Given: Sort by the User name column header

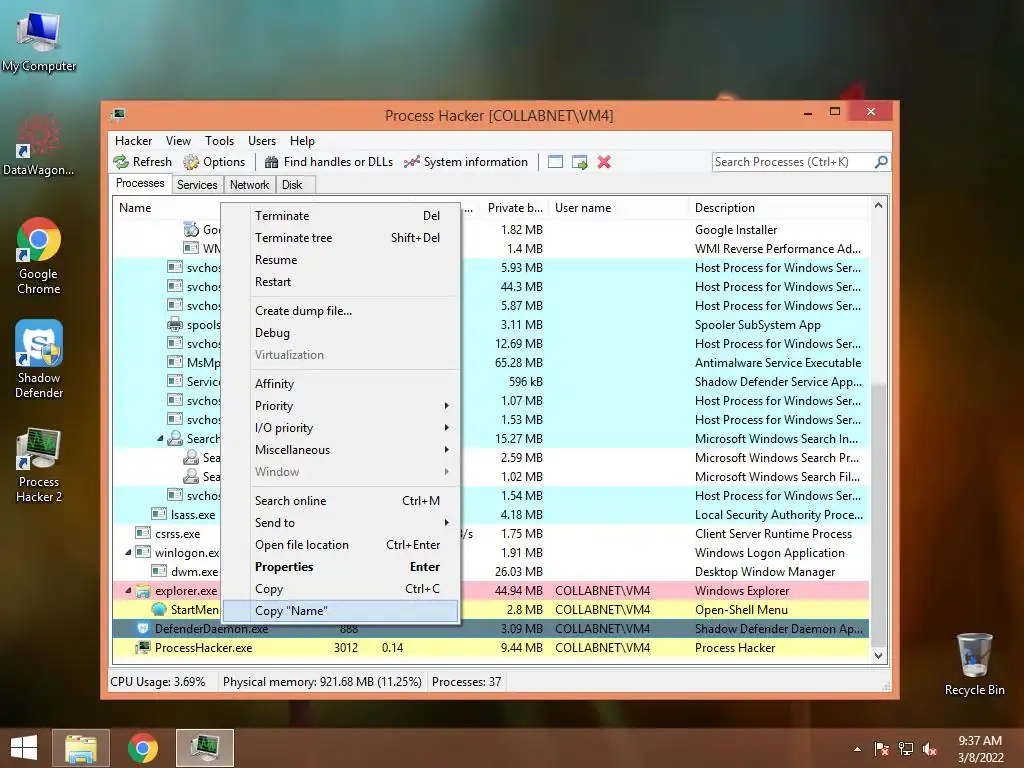Looking at the screenshot, I should (x=618, y=208).
